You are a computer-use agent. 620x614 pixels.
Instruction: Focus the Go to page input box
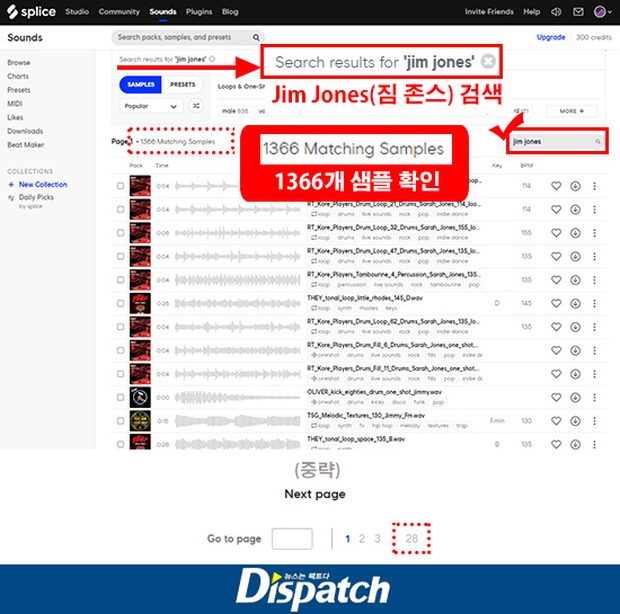pos(292,538)
